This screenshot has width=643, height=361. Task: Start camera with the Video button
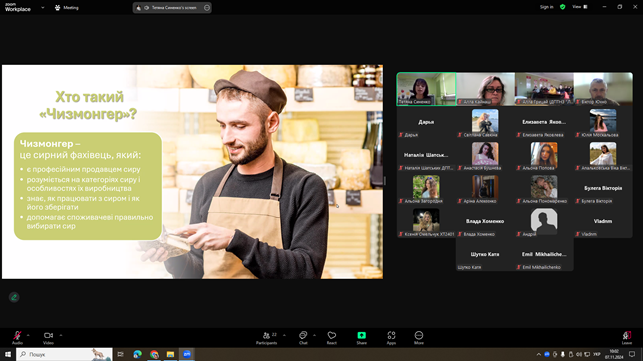tap(48, 338)
